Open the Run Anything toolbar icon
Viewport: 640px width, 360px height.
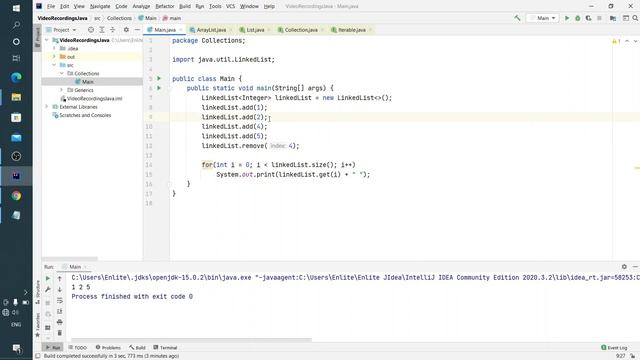(625, 18)
